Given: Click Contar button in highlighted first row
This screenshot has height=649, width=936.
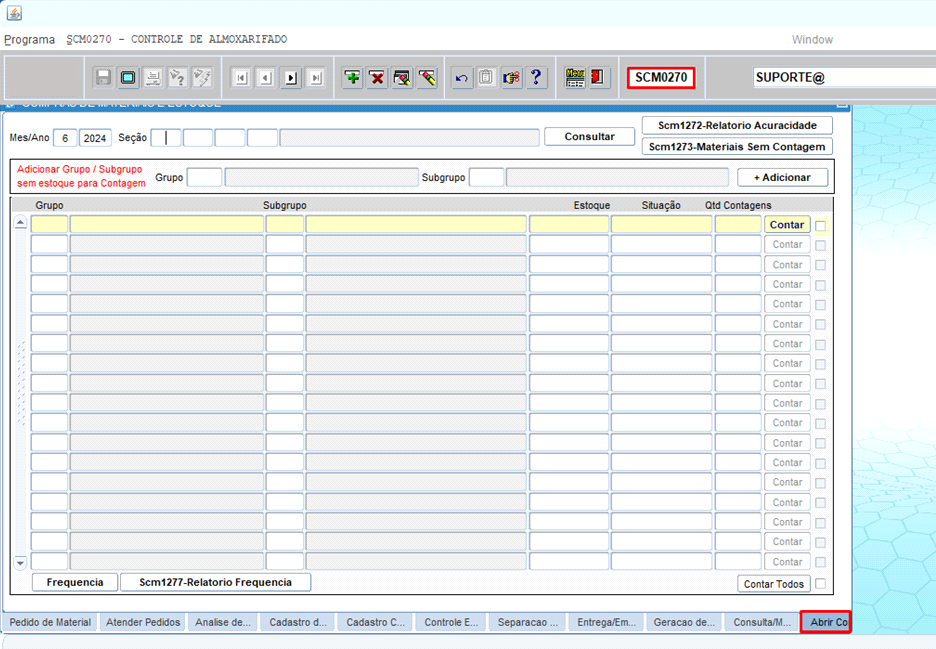Looking at the screenshot, I should pyautogui.click(x=787, y=224).
